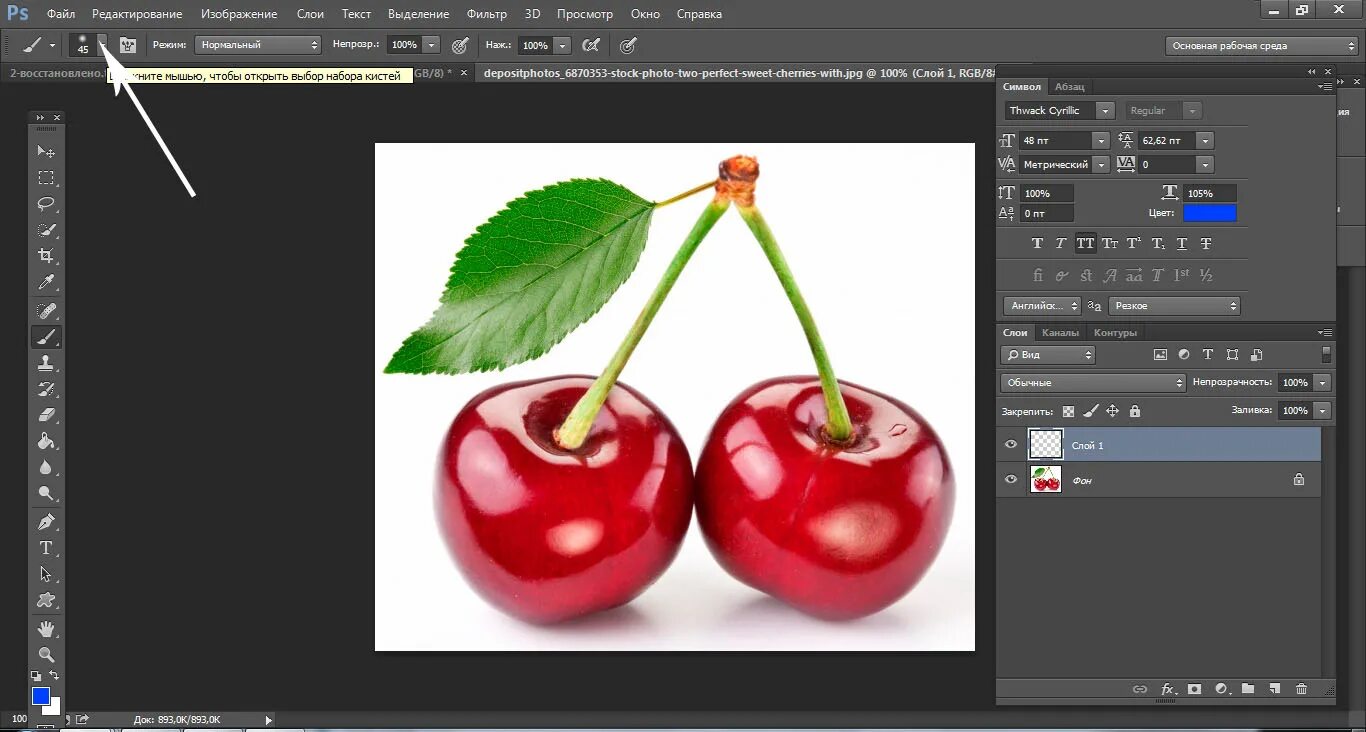This screenshot has width=1366, height=732.
Task: Select the Crop tool
Action: tap(46, 256)
